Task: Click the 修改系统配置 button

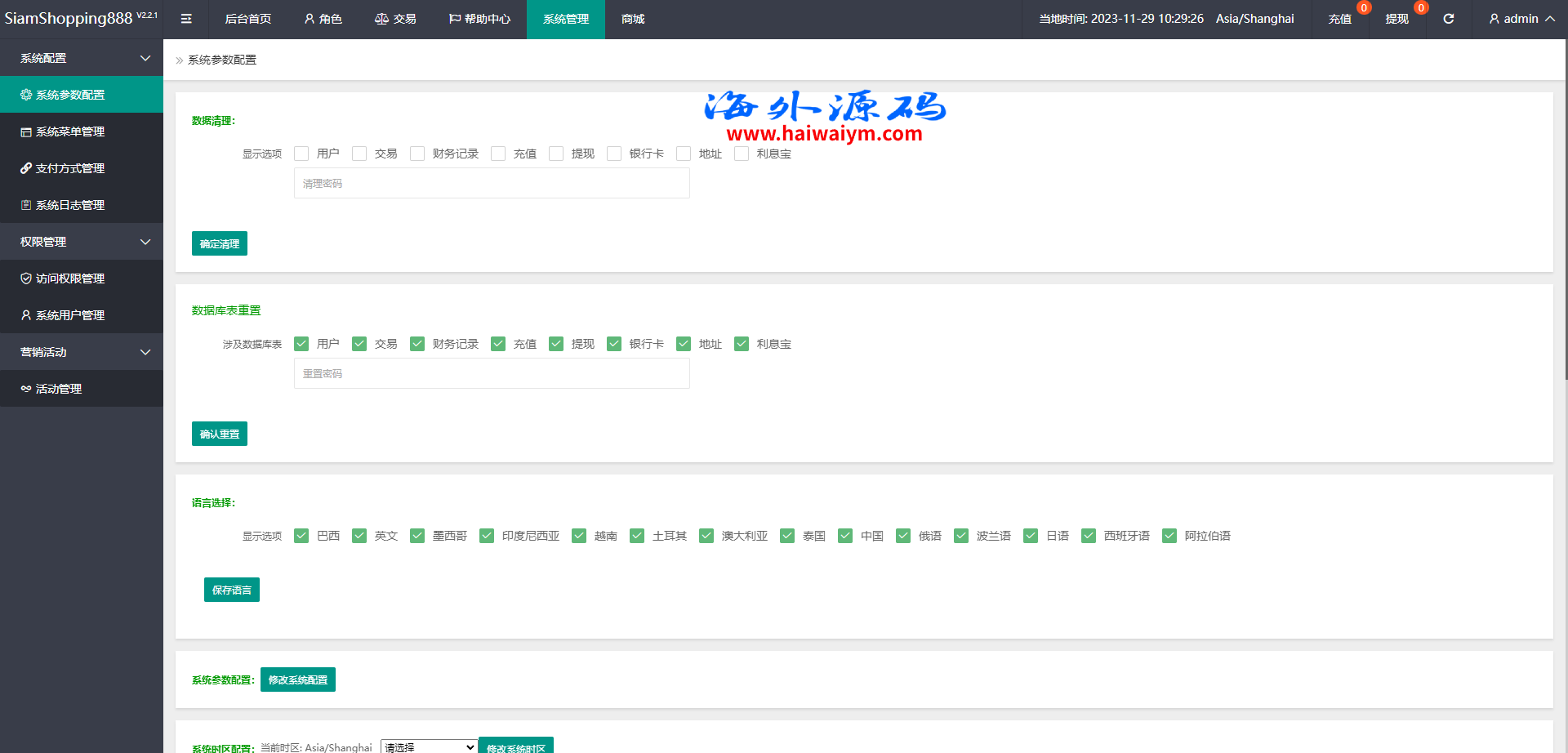Action: [x=298, y=679]
